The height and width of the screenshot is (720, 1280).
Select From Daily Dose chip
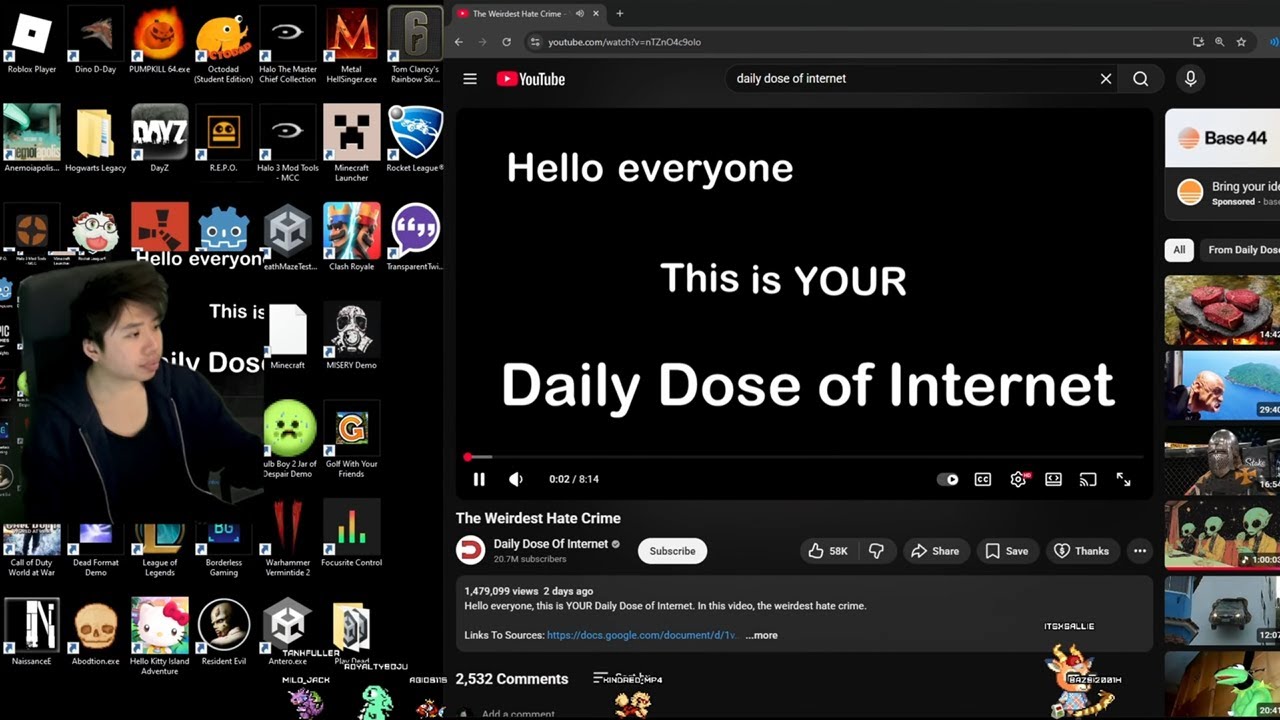[1240, 250]
